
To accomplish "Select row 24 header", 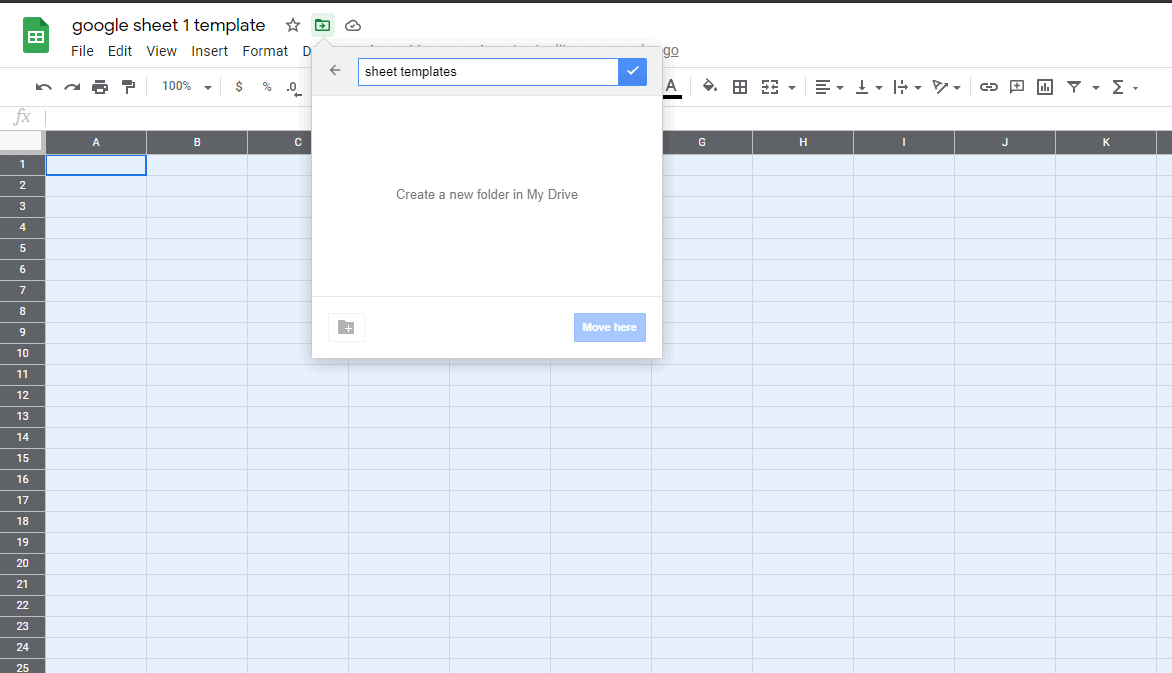I will pos(22,648).
